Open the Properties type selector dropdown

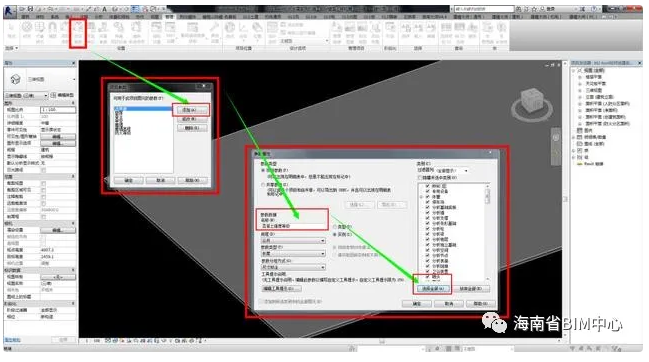point(40,79)
